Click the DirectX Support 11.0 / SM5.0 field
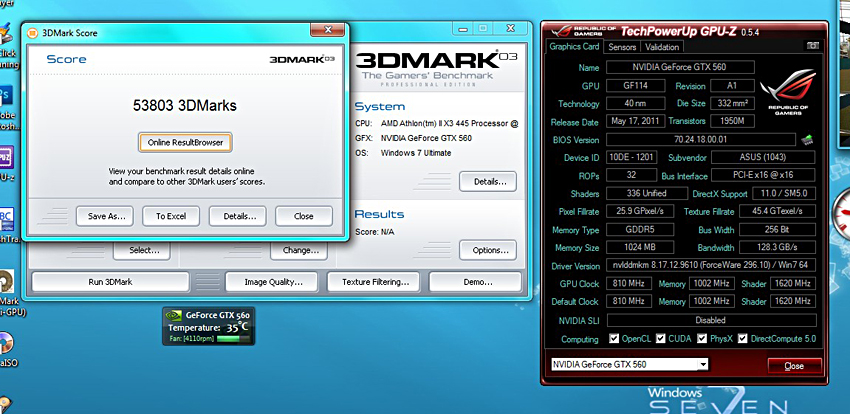850x414 pixels. coord(783,193)
